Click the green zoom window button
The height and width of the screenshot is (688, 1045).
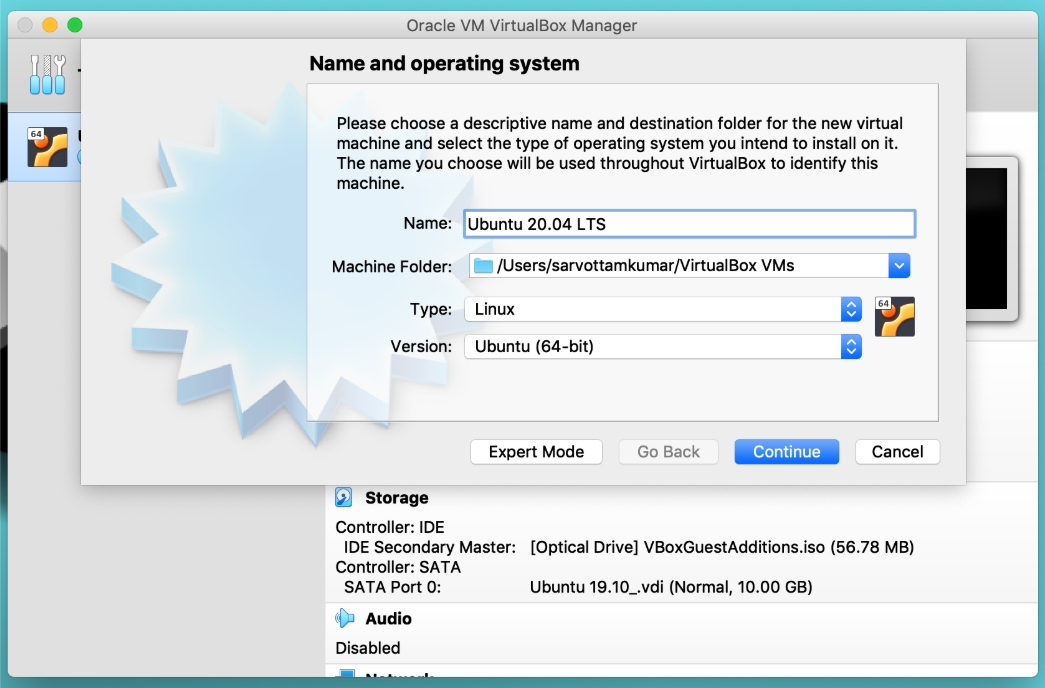point(75,25)
